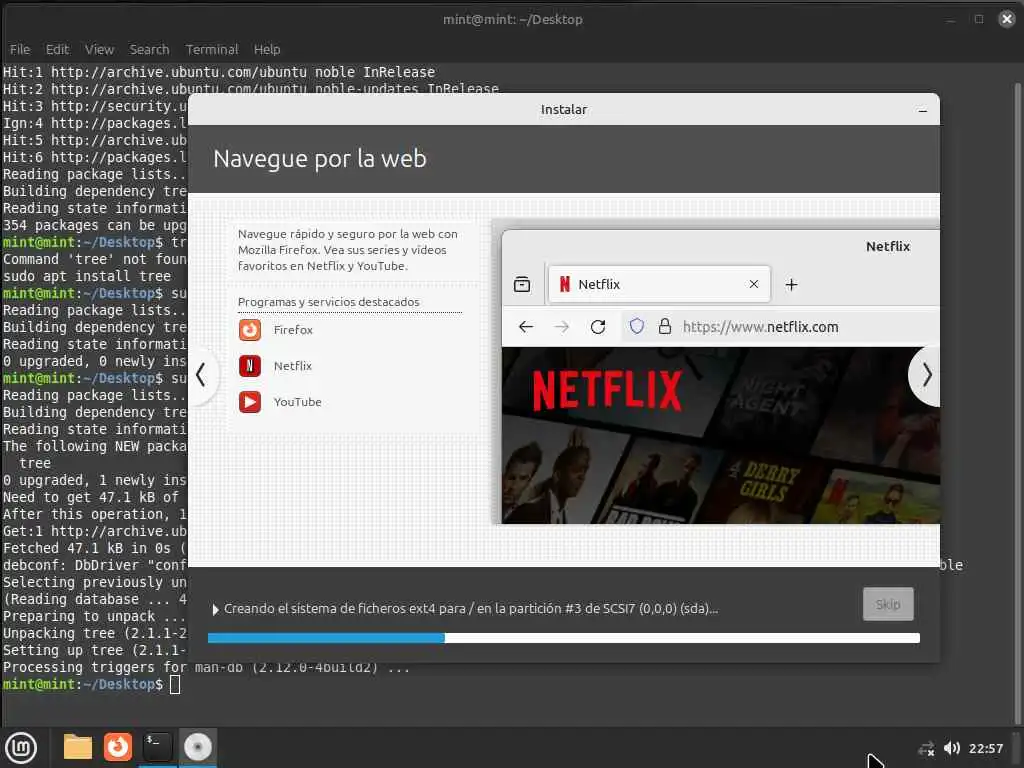Open the terminal Search menu
This screenshot has height=768, width=1024.
pos(149,50)
